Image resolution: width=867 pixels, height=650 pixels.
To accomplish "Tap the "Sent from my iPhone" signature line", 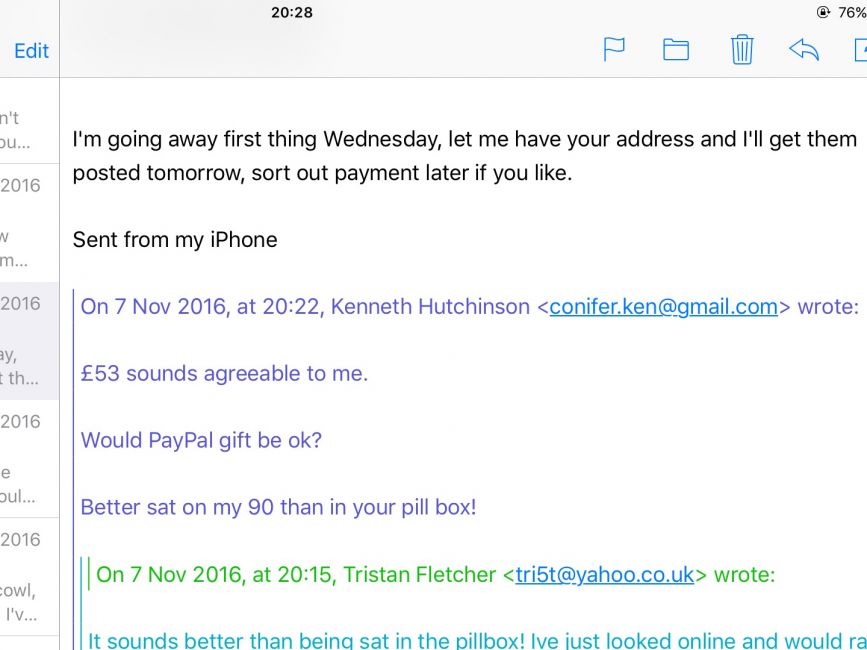I will pyautogui.click(x=175, y=240).
